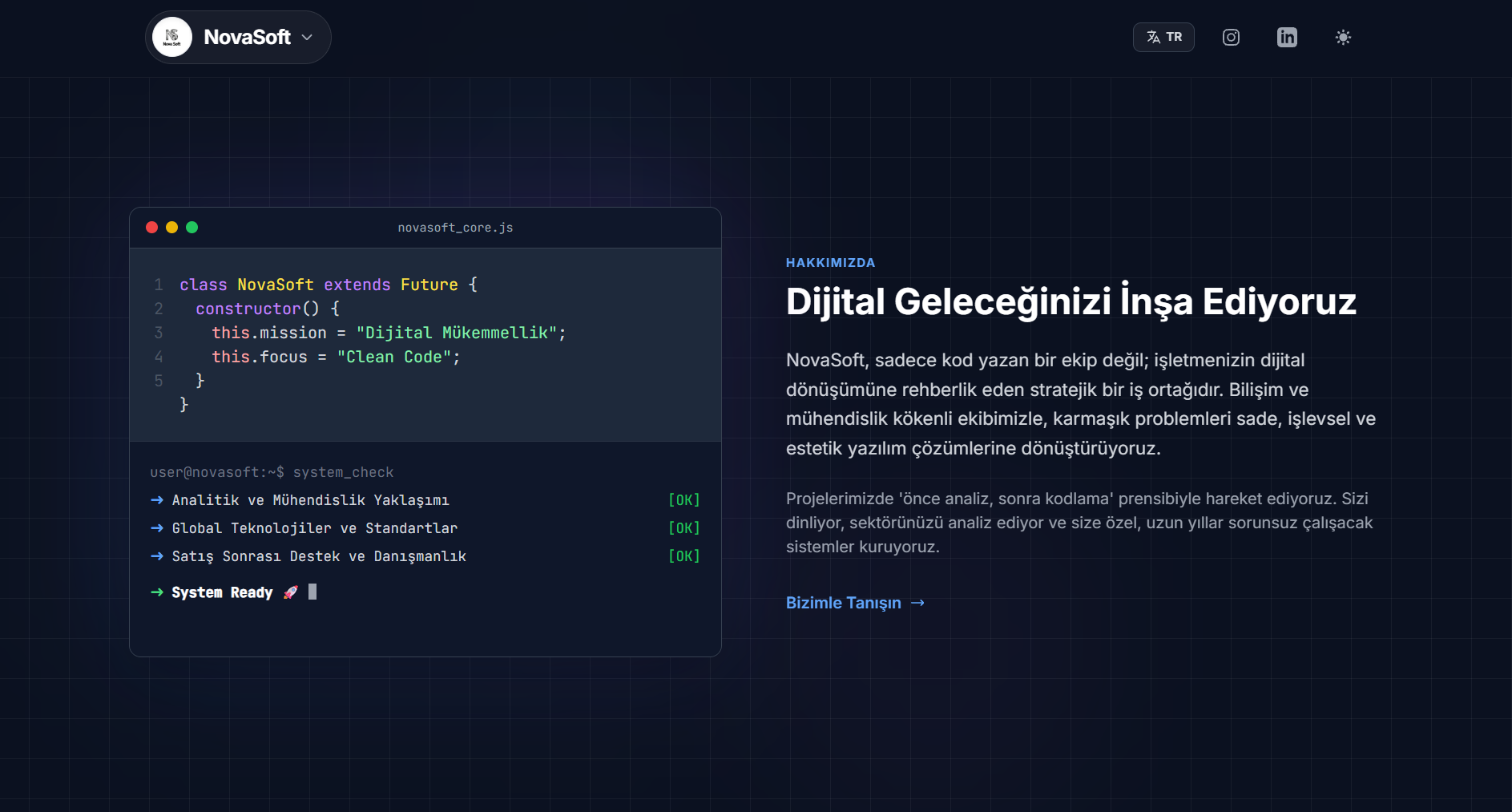1512x812 pixels.
Task: Click the user@novasoft system_check prompt line
Action: click(272, 472)
